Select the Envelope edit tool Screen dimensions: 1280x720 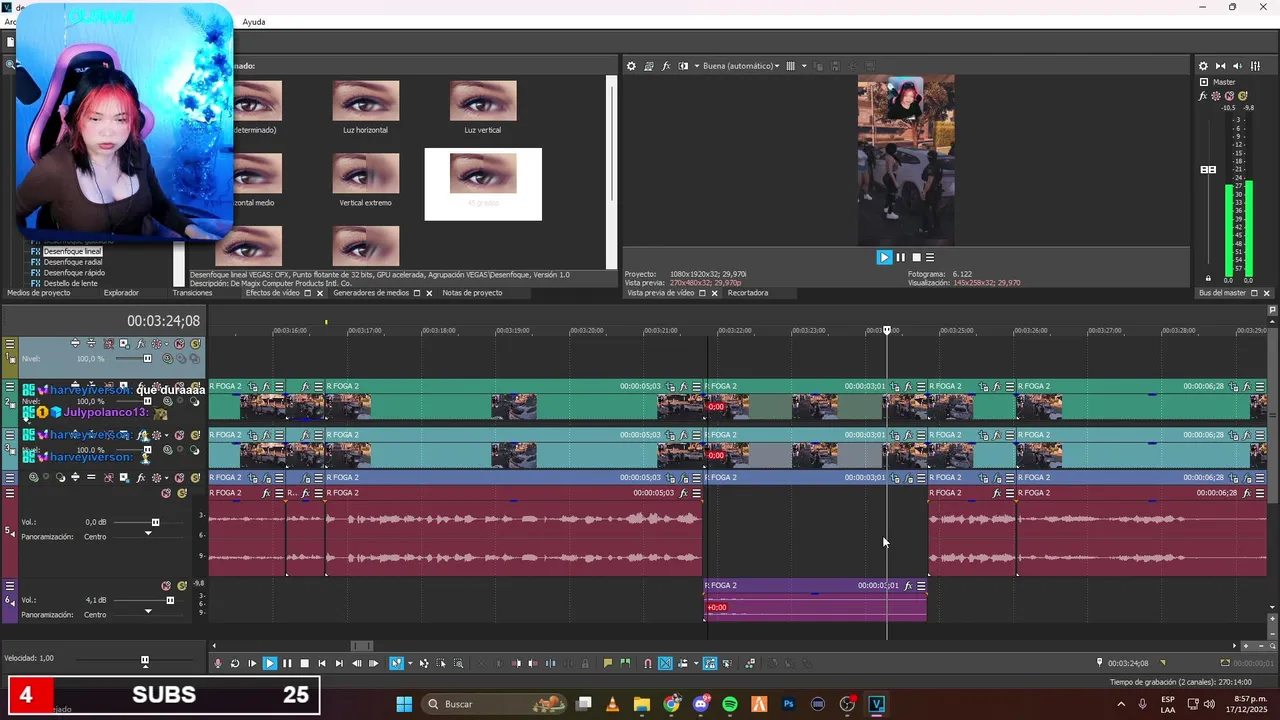coord(424,663)
